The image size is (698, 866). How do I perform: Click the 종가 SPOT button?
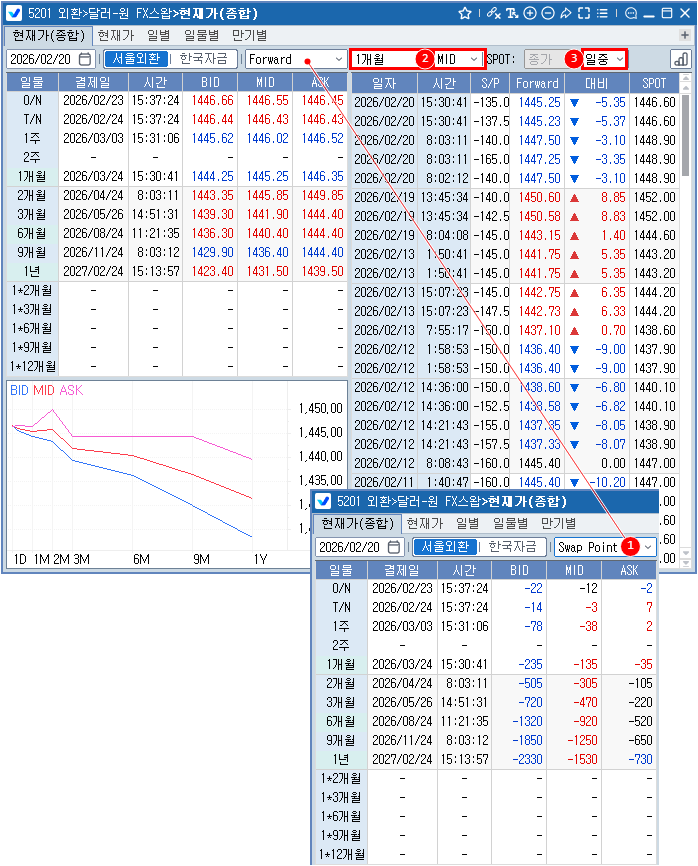tap(539, 59)
